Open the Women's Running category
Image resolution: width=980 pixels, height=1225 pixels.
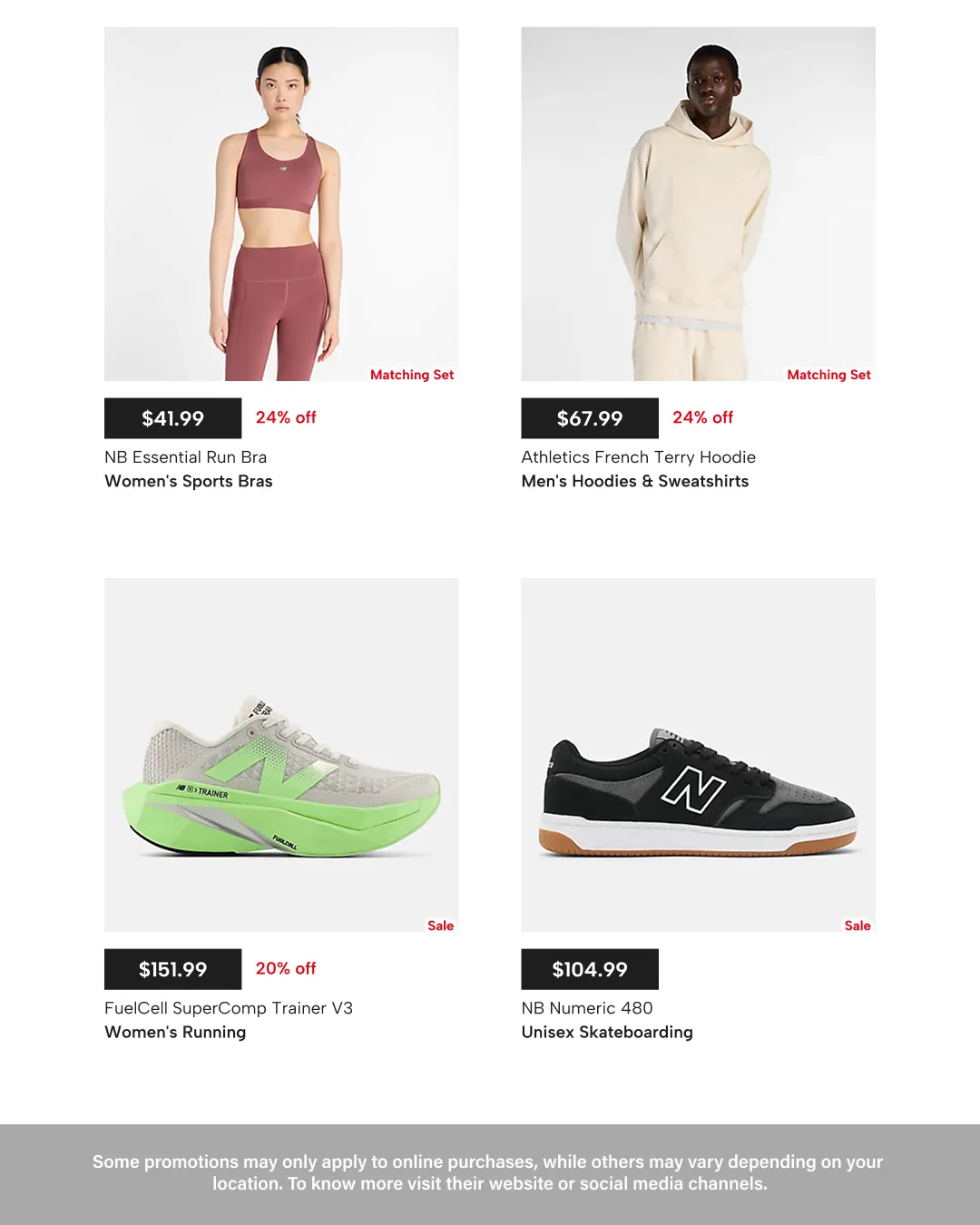tap(175, 1032)
